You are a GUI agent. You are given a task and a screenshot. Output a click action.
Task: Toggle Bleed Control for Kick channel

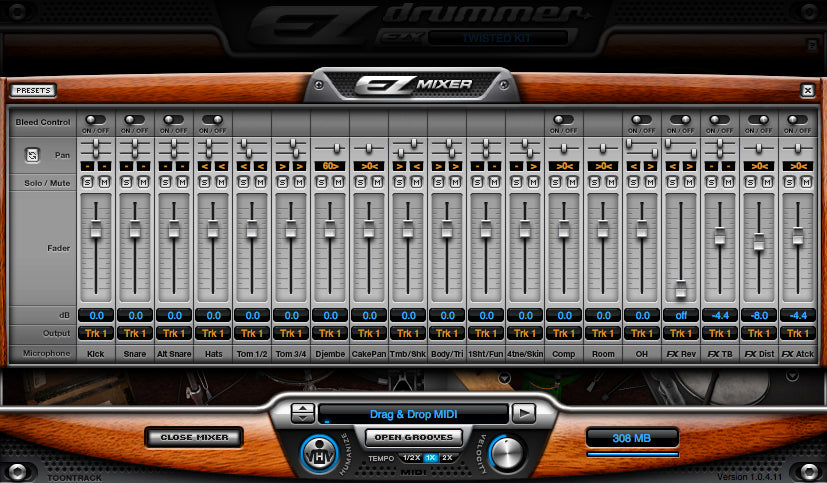(x=96, y=120)
